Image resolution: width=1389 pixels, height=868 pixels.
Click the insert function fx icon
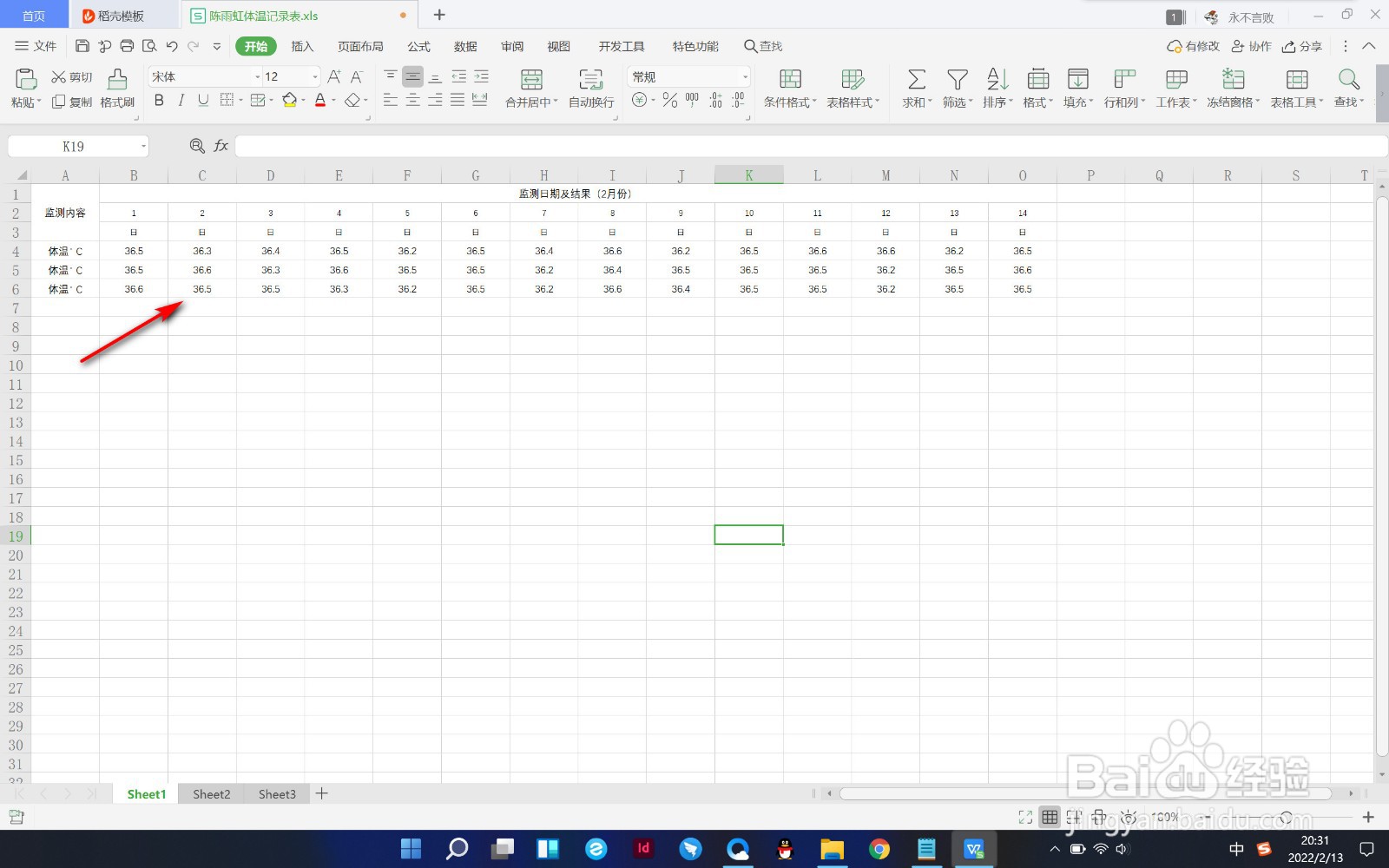pos(221,146)
